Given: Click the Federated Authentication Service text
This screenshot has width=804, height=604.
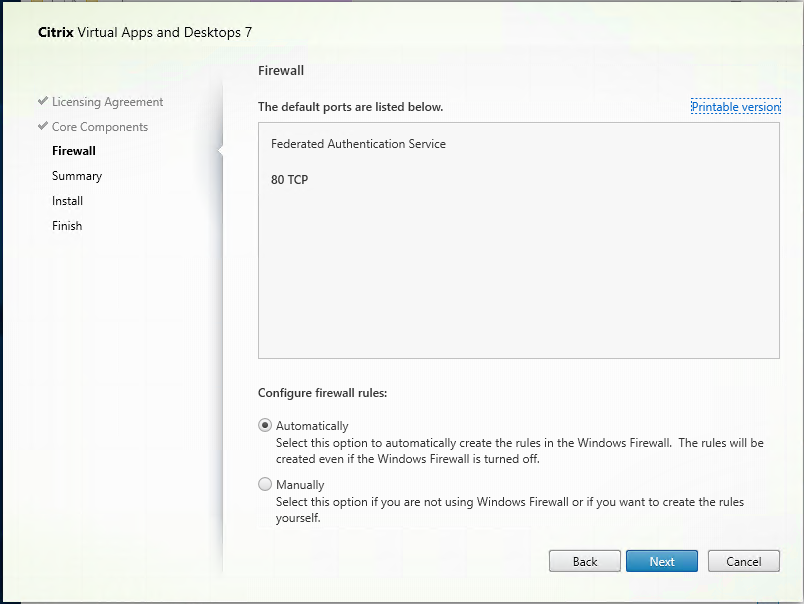Looking at the screenshot, I should coord(358,144).
